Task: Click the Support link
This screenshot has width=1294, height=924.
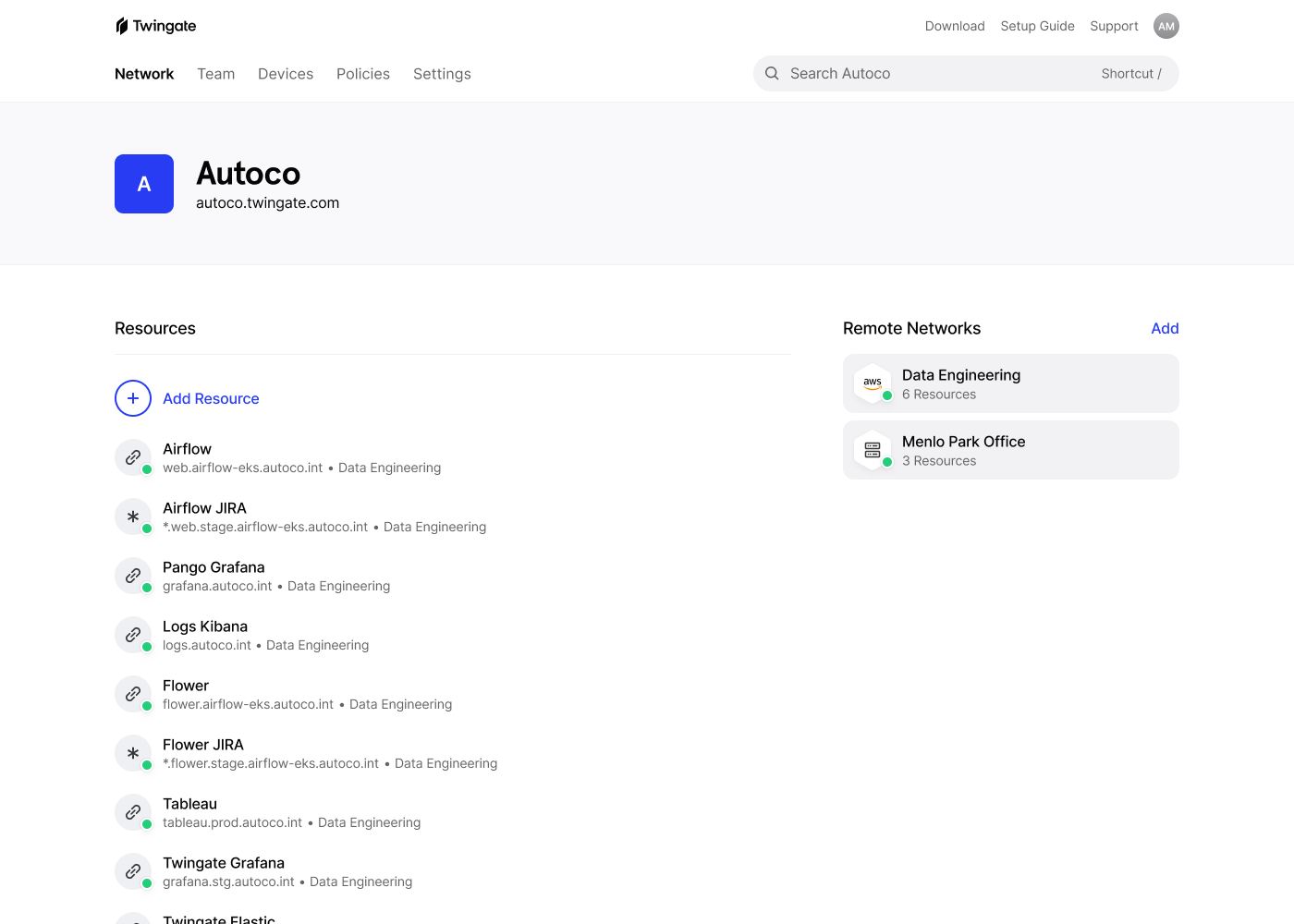Action: pos(1114,26)
